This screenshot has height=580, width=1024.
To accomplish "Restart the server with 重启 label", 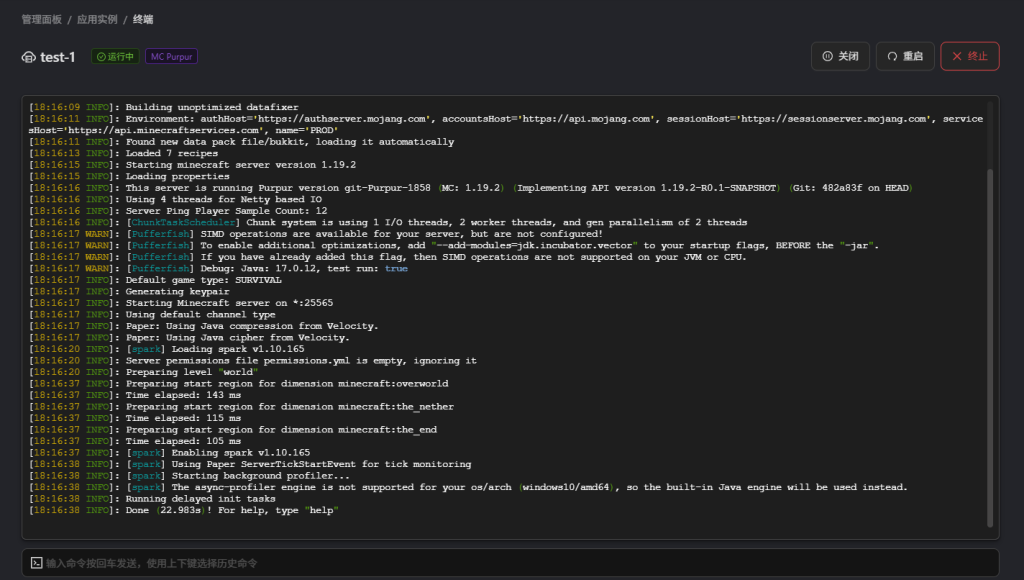I will (912, 57).
